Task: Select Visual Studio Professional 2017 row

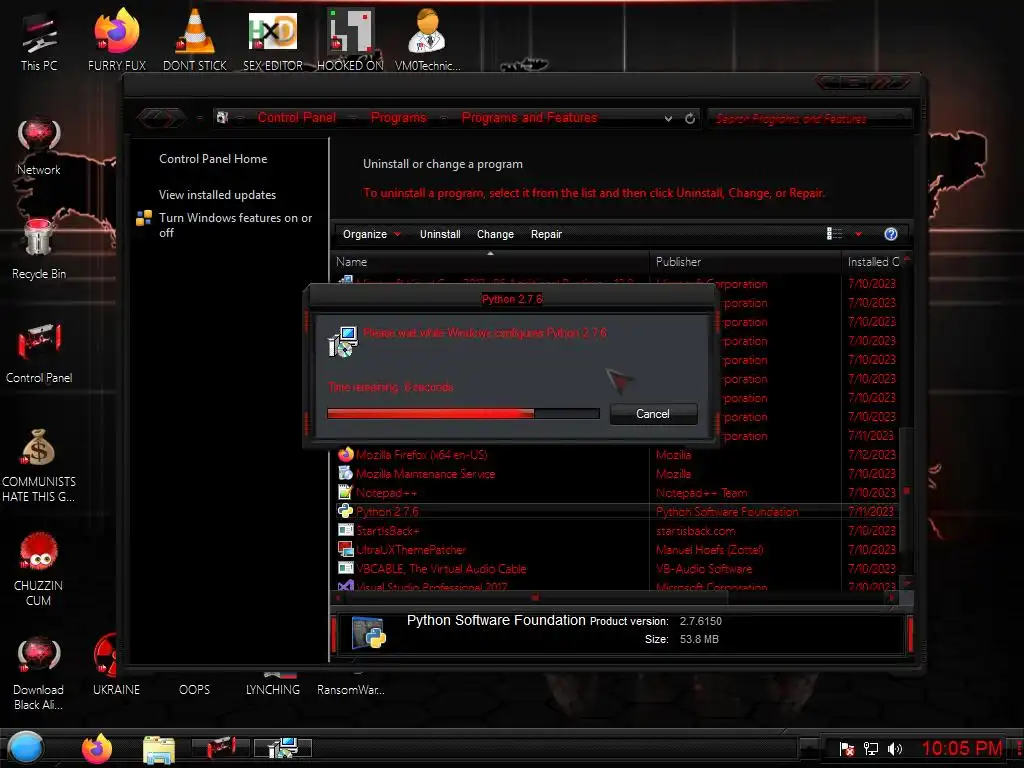Action: coord(618,585)
